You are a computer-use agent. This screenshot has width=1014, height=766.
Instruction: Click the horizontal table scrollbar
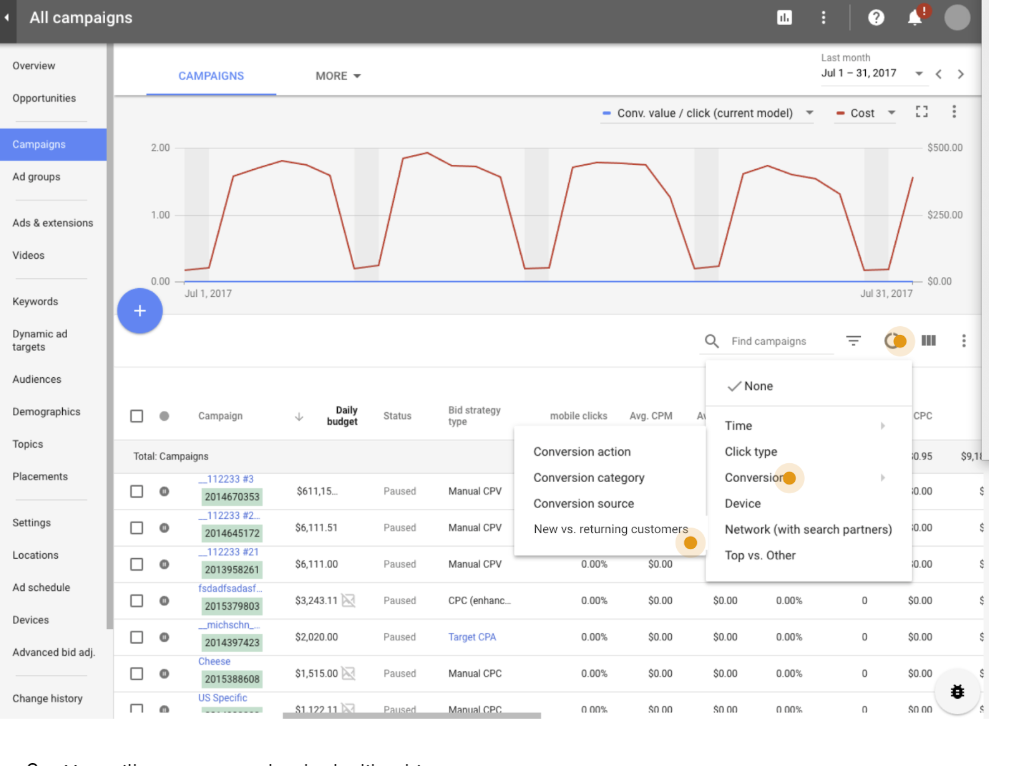pos(411,716)
